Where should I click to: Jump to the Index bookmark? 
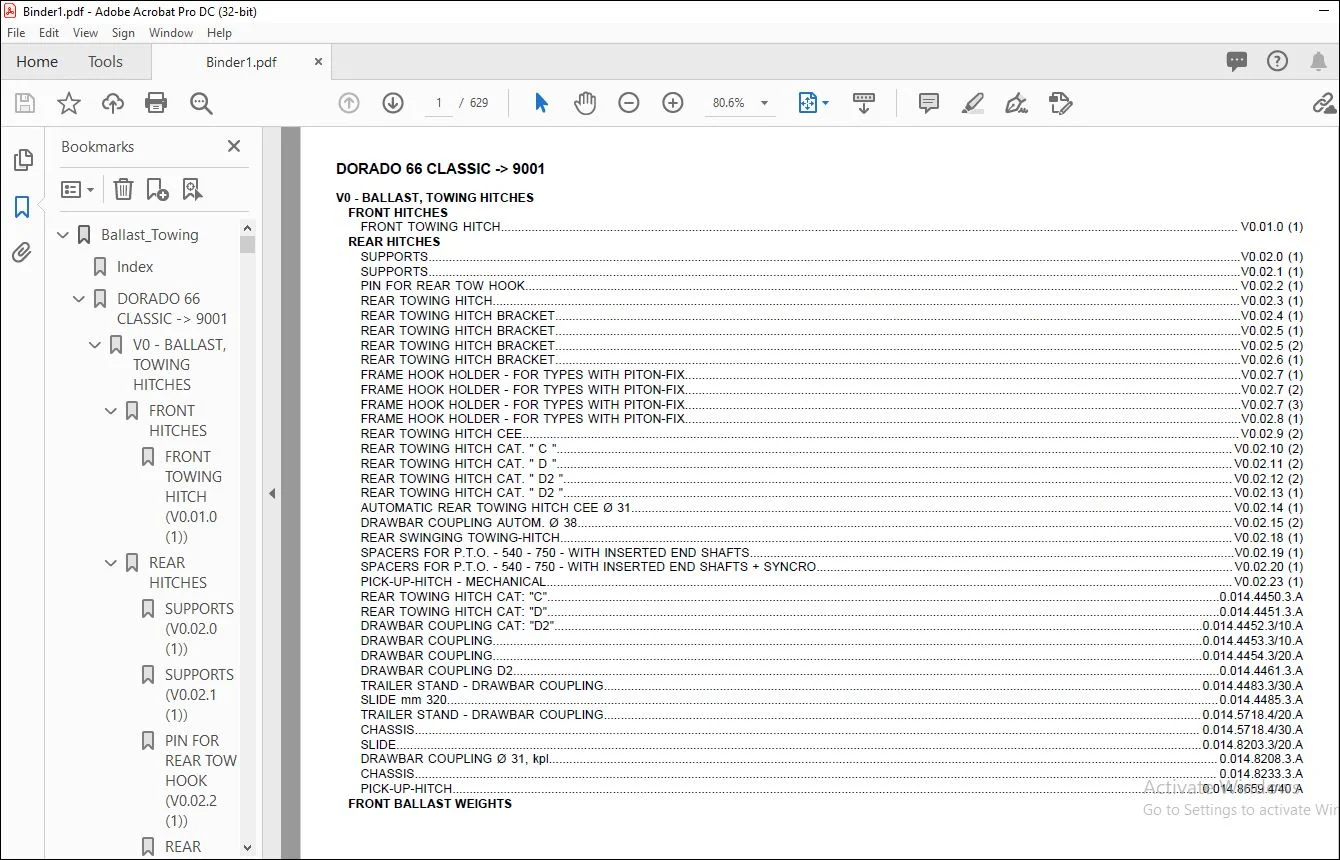135,267
